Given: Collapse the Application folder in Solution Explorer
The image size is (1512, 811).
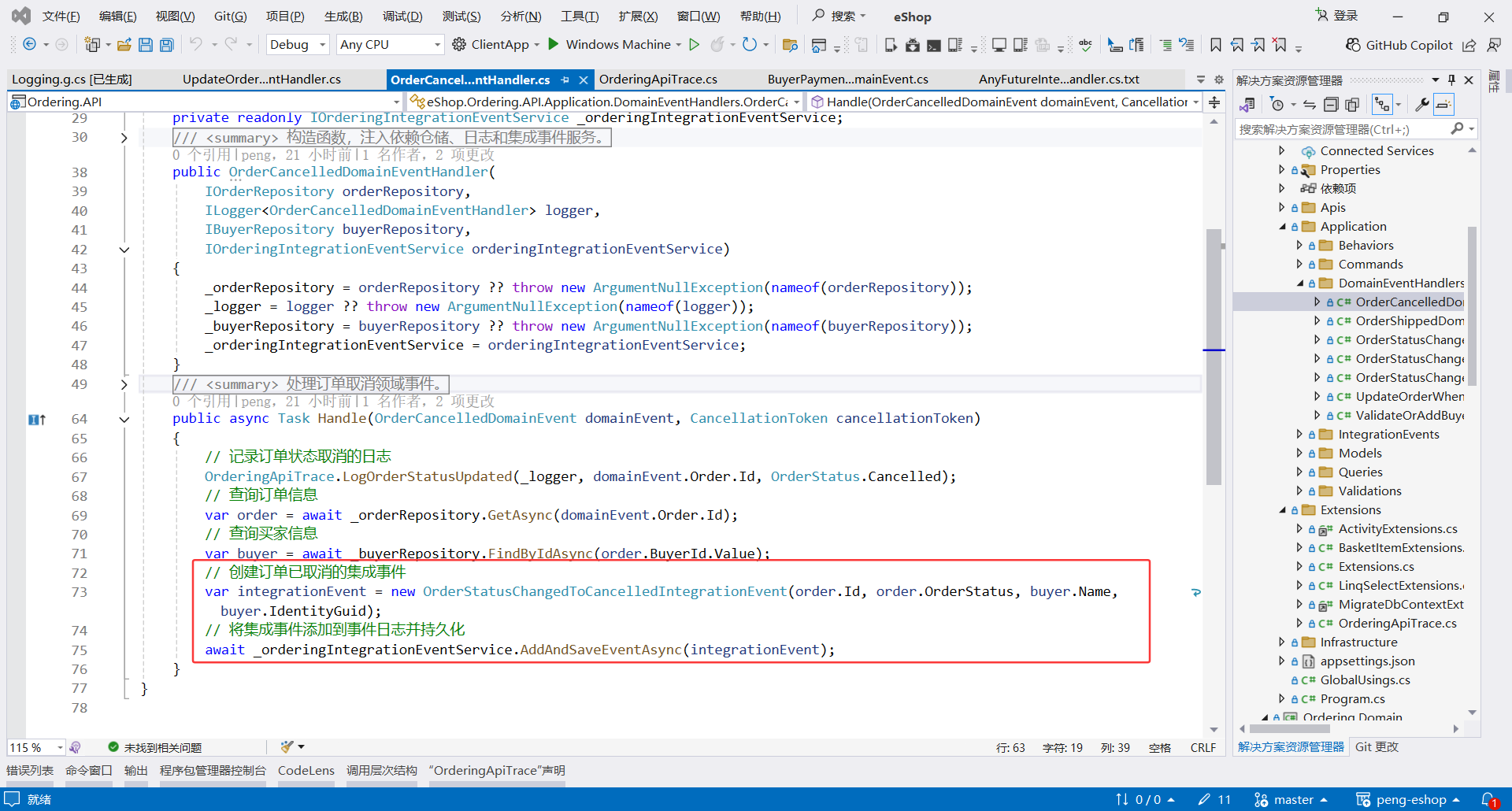Looking at the screenshot, I should [1282, 227].
